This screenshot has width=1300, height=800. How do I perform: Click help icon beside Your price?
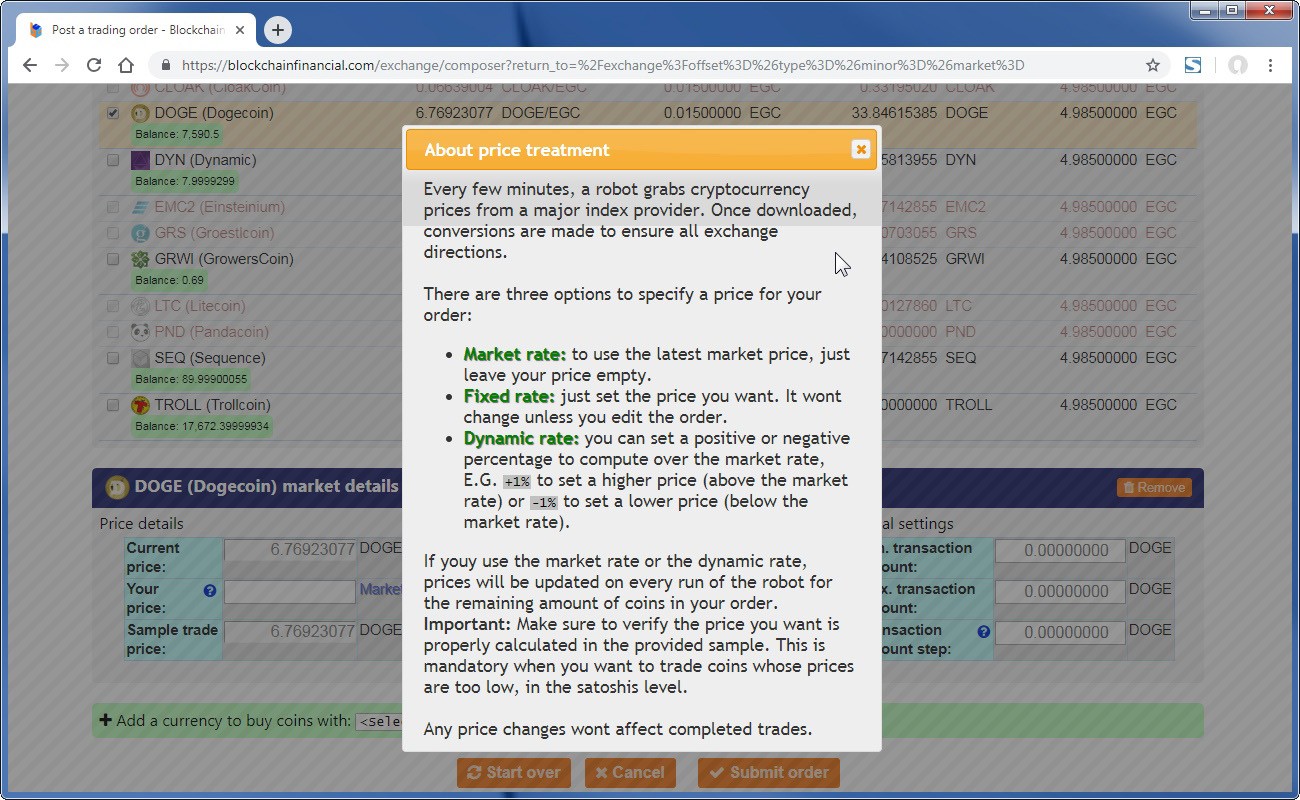pyautogui.click(x=210, y=590)
